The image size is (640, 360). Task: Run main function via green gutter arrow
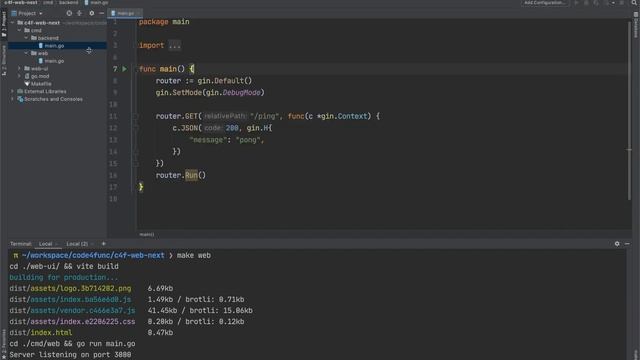pyautogui.click(x=124, y=69)
